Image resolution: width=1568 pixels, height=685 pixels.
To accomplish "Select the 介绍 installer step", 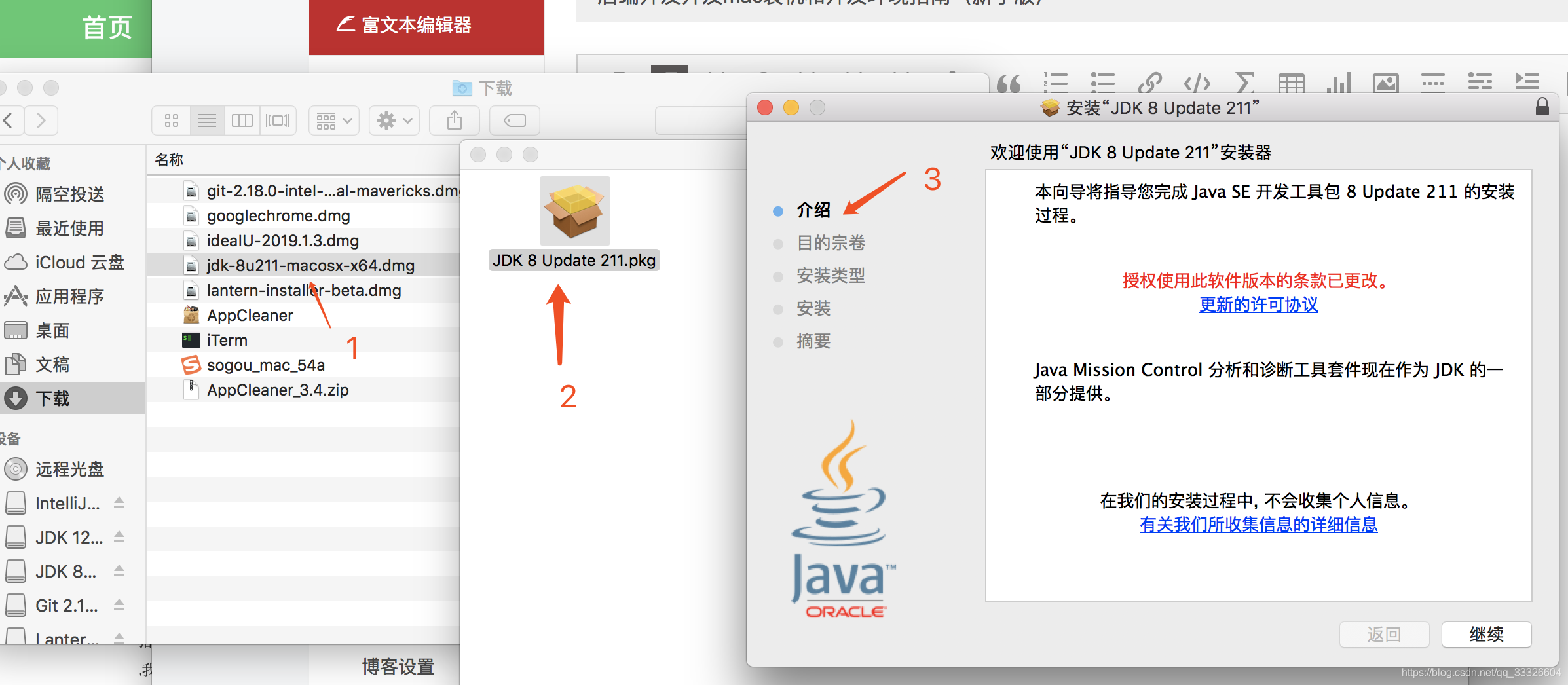I will [x=814, y=210].
